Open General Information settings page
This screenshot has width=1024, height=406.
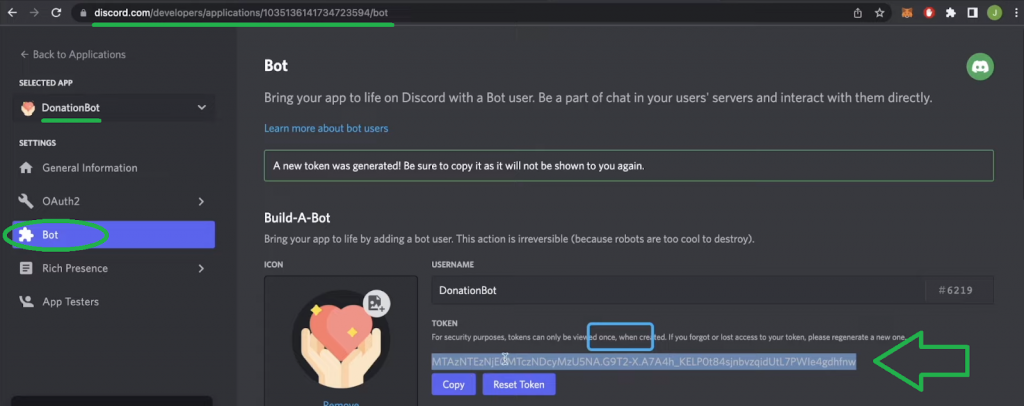[x=90, y=168]
